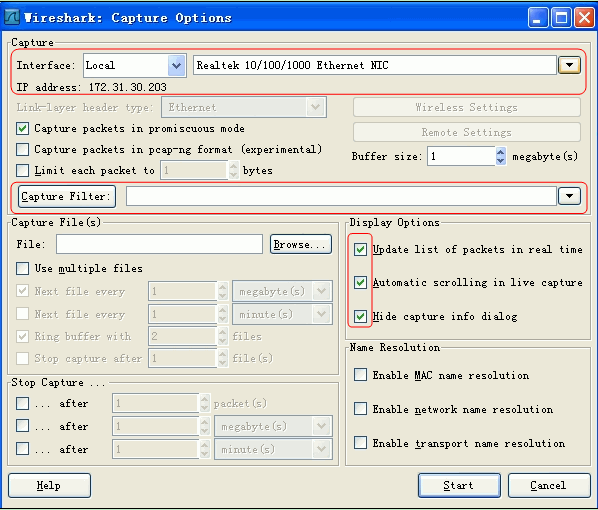
Task: Uncheck Update list of packets in real time
Action: coord(360,249)
